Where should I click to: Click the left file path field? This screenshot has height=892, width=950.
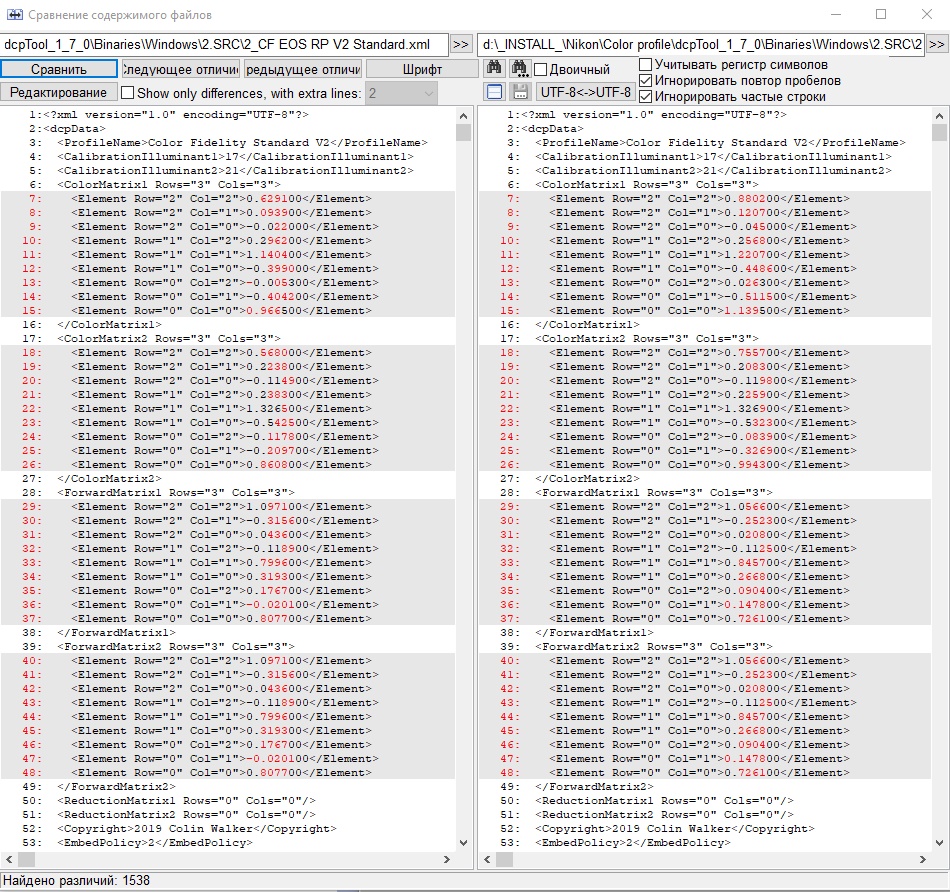click(224, 45)
